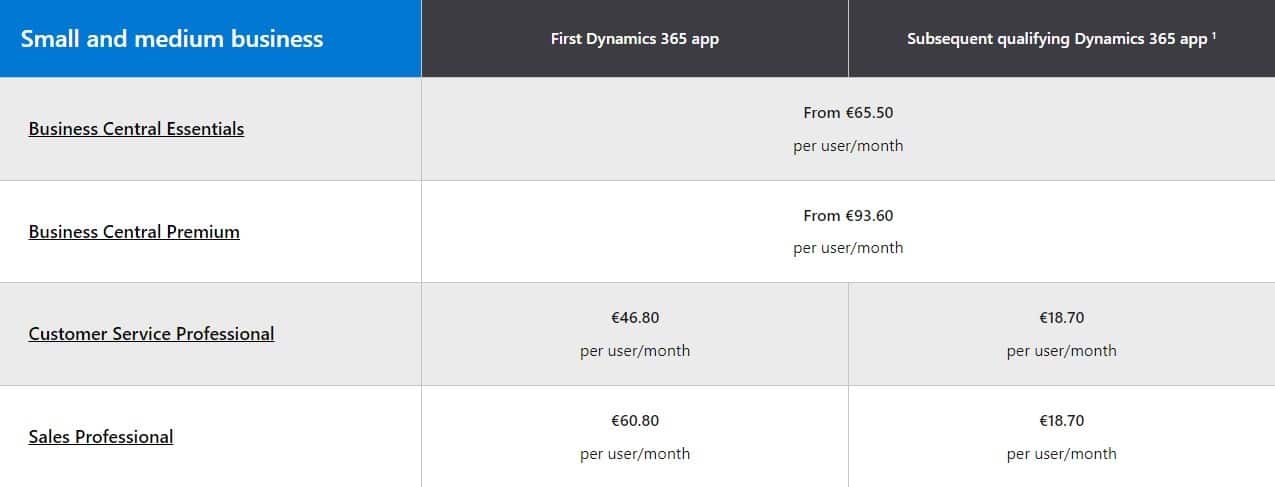Click per user/month under €65.50

848,146
